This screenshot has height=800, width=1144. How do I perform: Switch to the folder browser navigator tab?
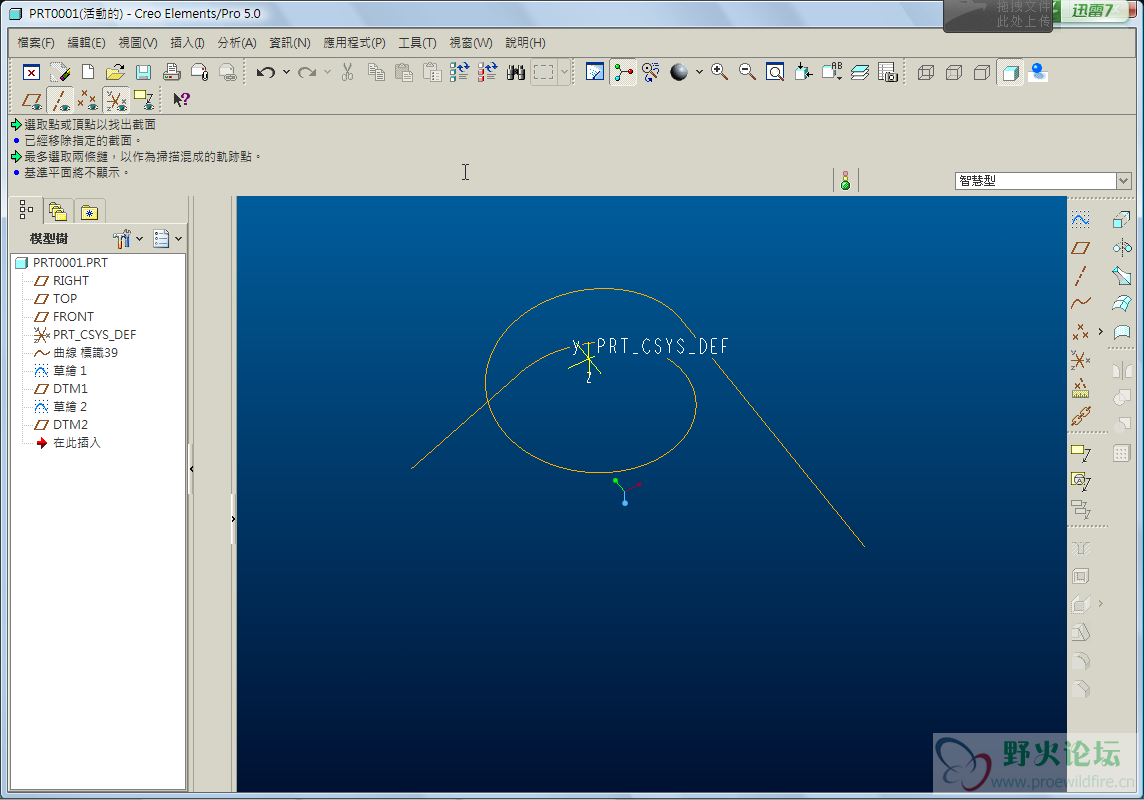pos(58,211)
